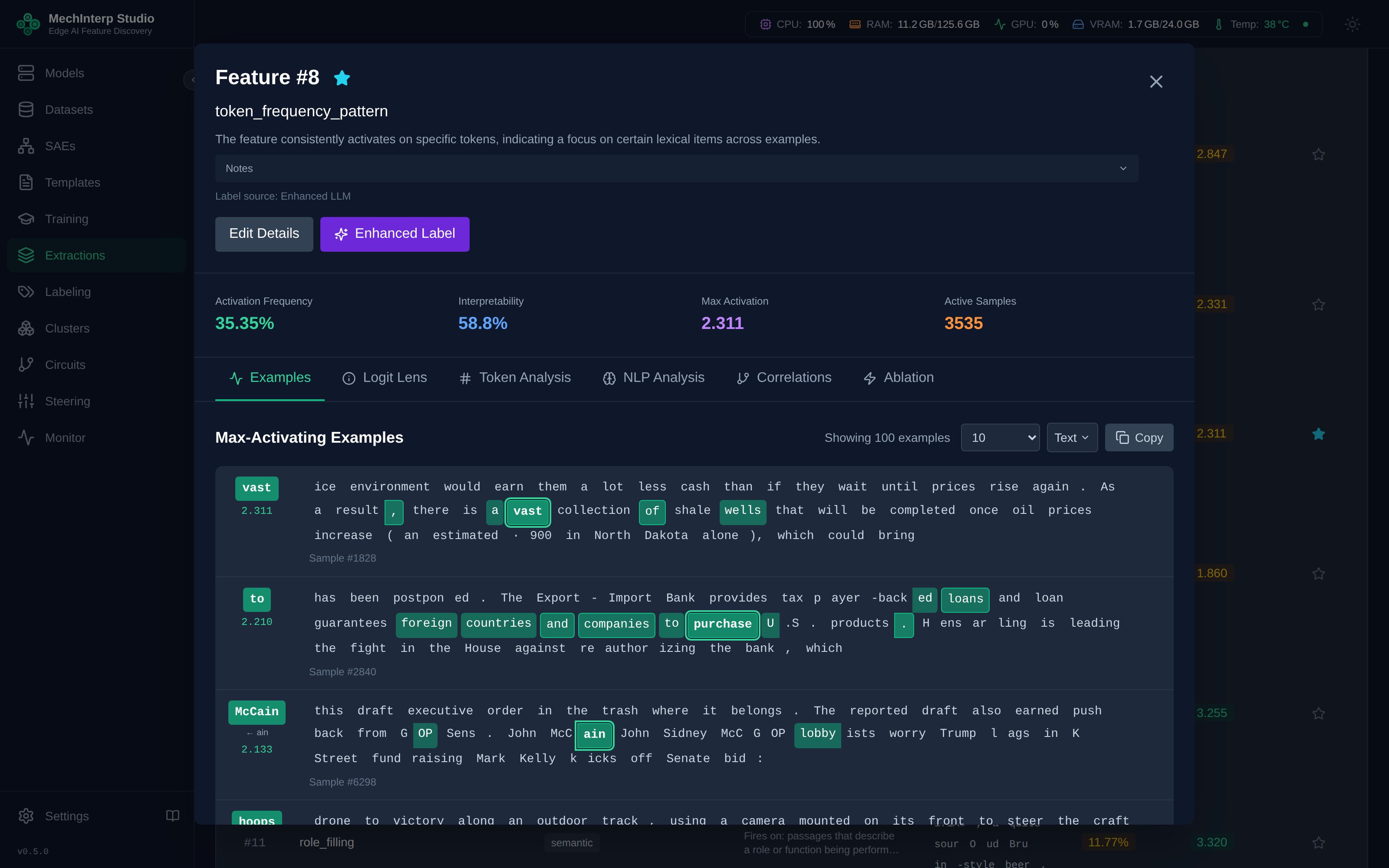Image resolution: width=1389 pixels, height=868 pixels.
Task: Close the Feature #8 dialog
Action: pyautogui.click(x=1156, y=82)
